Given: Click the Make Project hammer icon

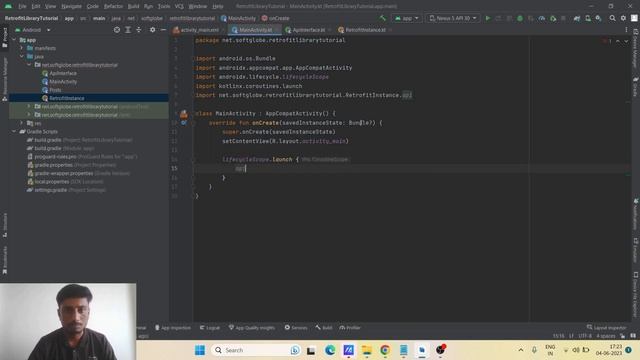Looking at the screenshot, I should (x=382, y=18).
